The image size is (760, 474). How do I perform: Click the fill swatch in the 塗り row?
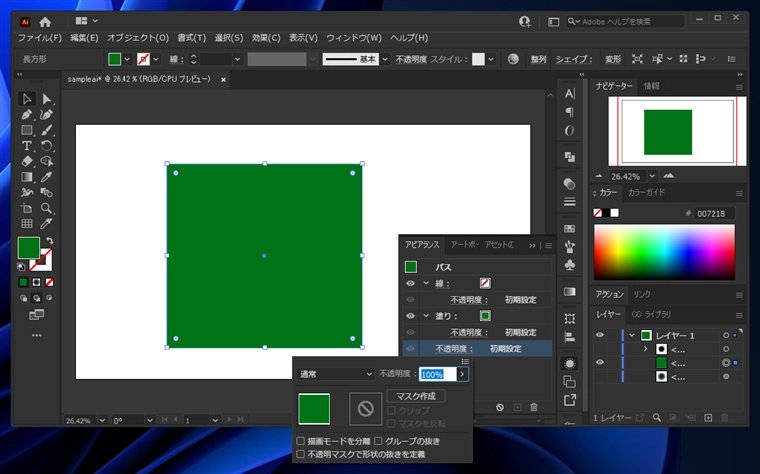[485, 316]
